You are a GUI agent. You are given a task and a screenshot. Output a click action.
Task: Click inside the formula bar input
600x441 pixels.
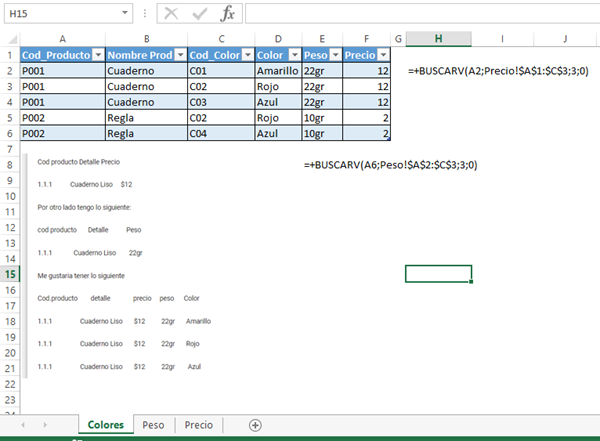(x=422, y=14)
